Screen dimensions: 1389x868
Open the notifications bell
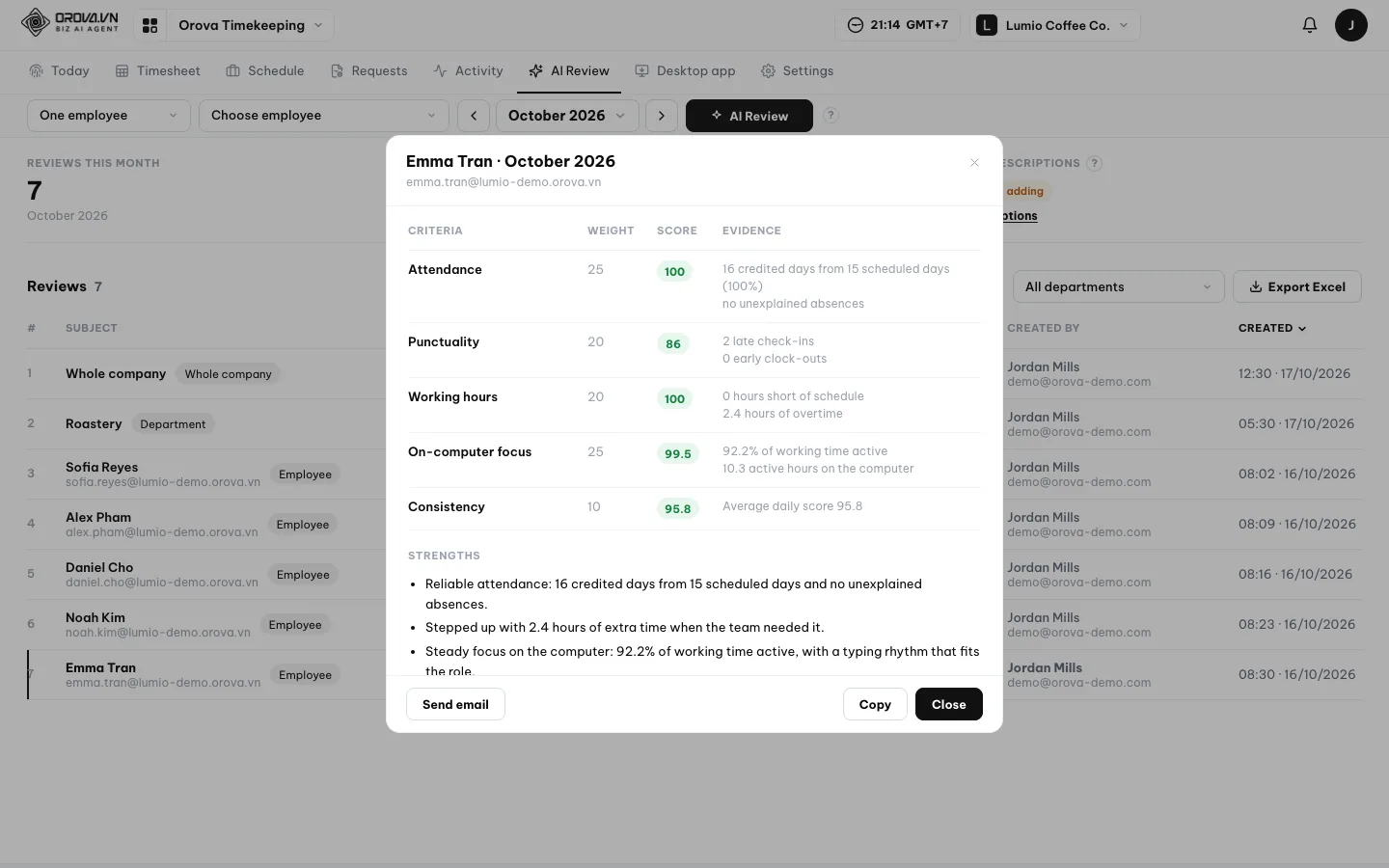(x=1309, y=25)
